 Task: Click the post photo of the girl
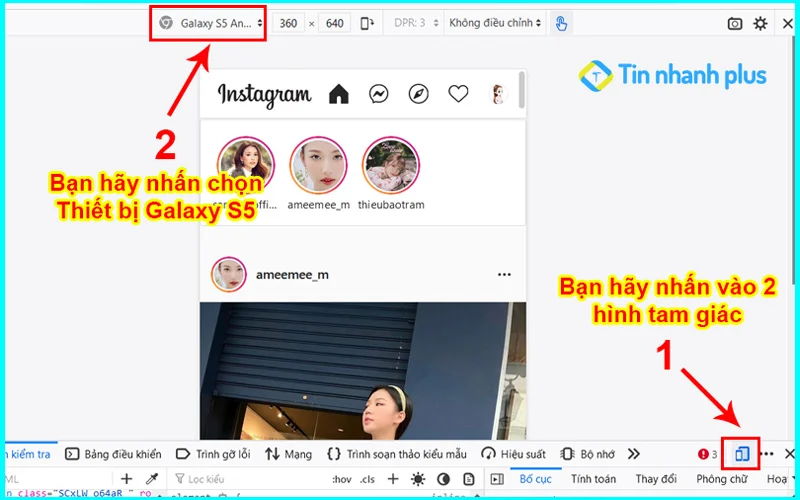(363, 371)
